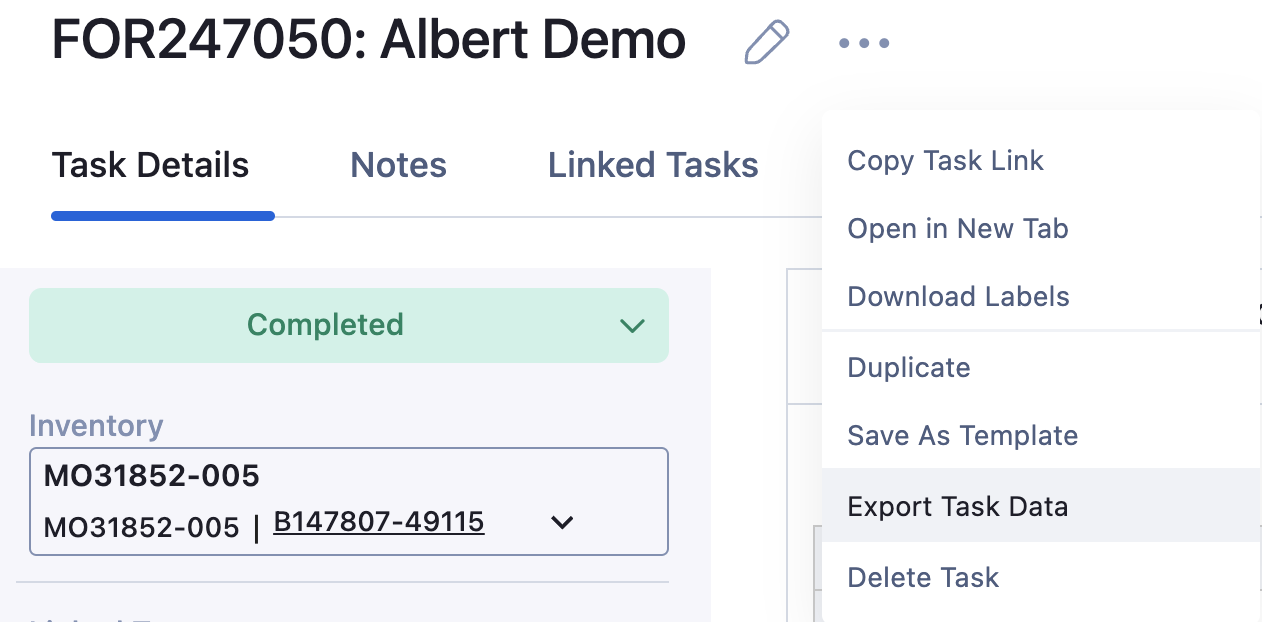Open the three-dot more options menu
Image resolution: width=1262 pixels, height=622 pixels.
coord(864,43)
